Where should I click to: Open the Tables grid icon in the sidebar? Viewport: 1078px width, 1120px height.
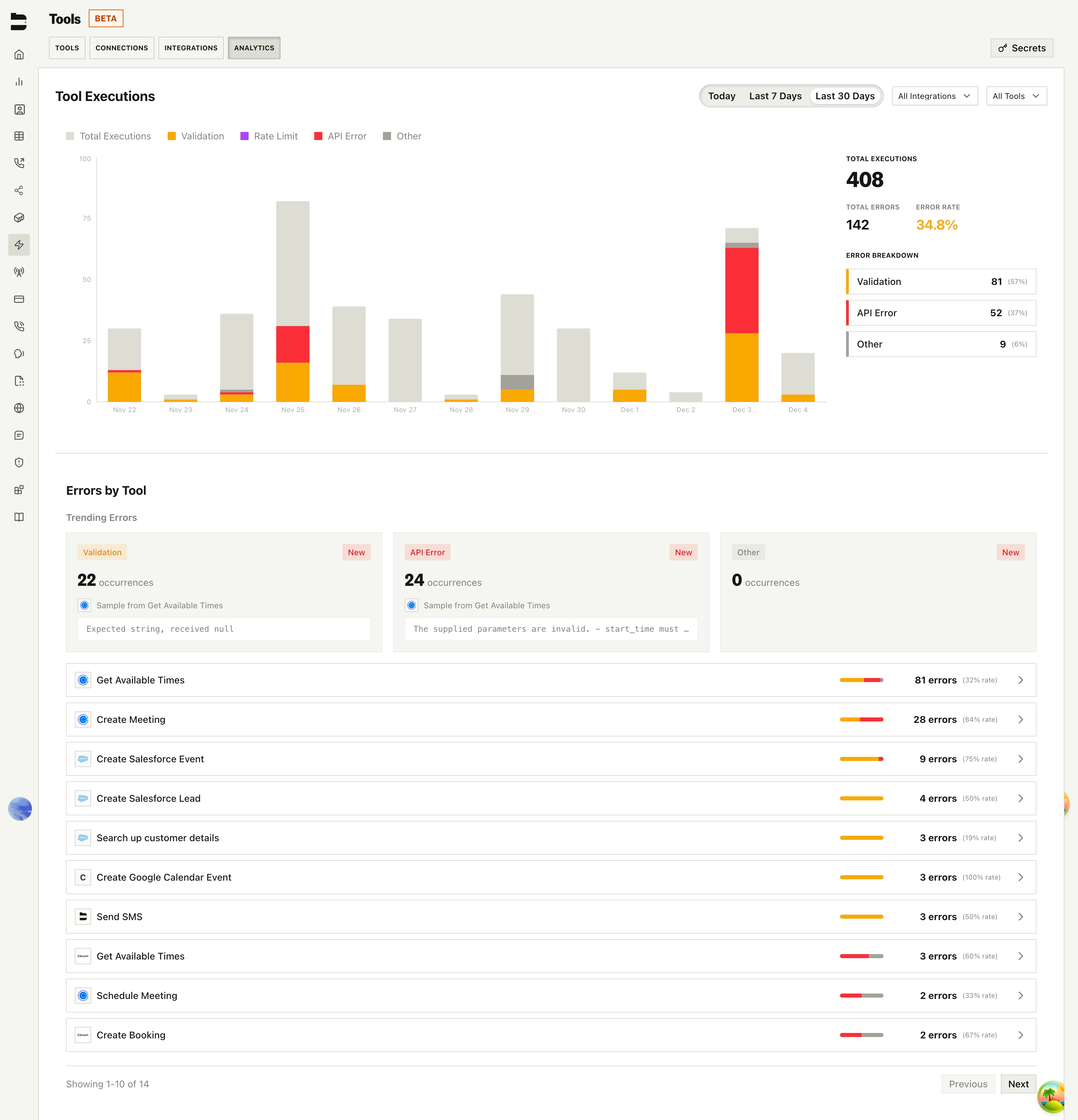(19, 136)
